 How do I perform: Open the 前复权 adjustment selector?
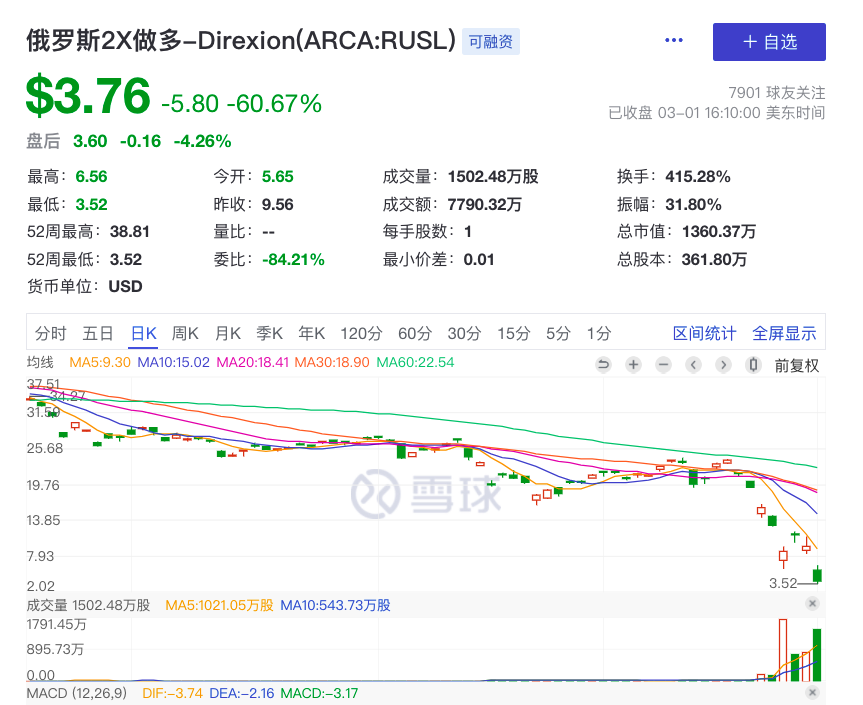point(796,365)
